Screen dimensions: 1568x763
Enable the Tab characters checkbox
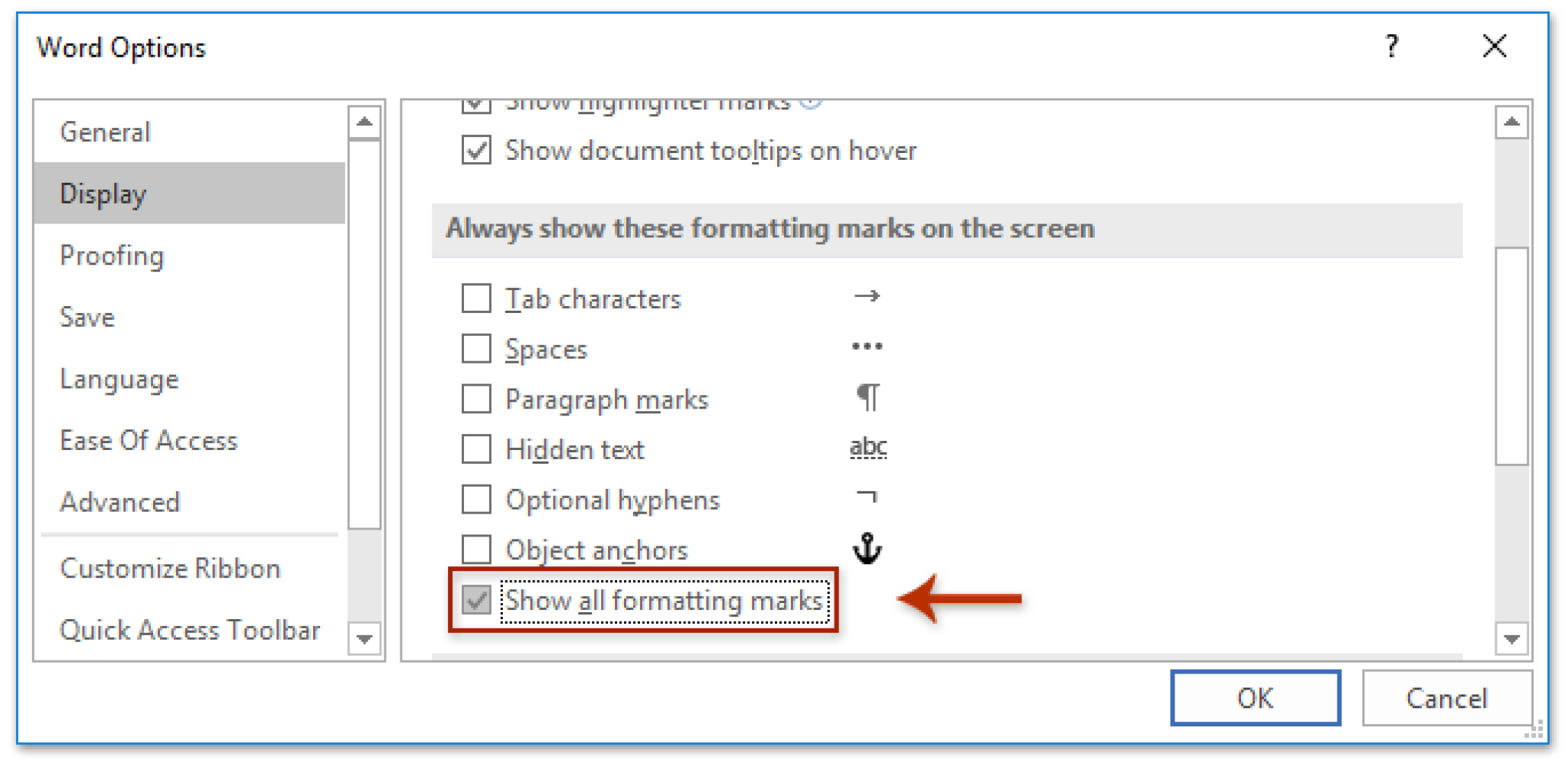pyautogui.click(x=475, y=298)
